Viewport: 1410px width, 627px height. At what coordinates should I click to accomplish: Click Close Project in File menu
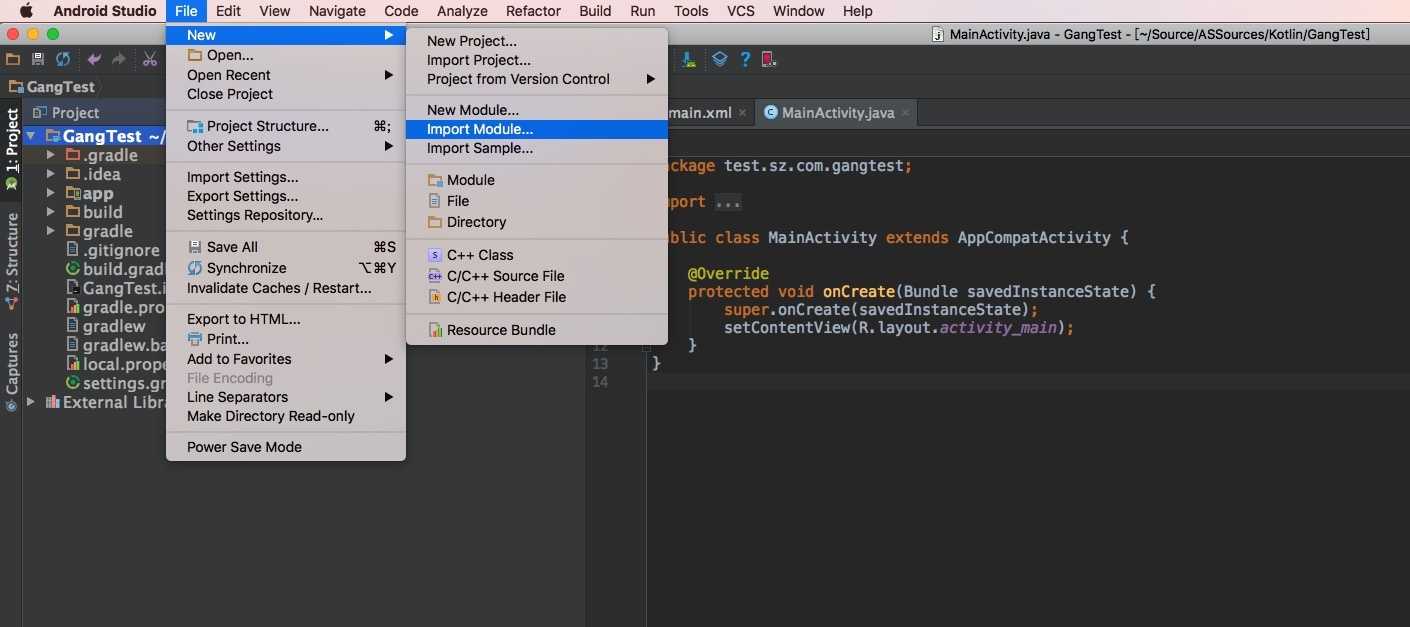286,94
